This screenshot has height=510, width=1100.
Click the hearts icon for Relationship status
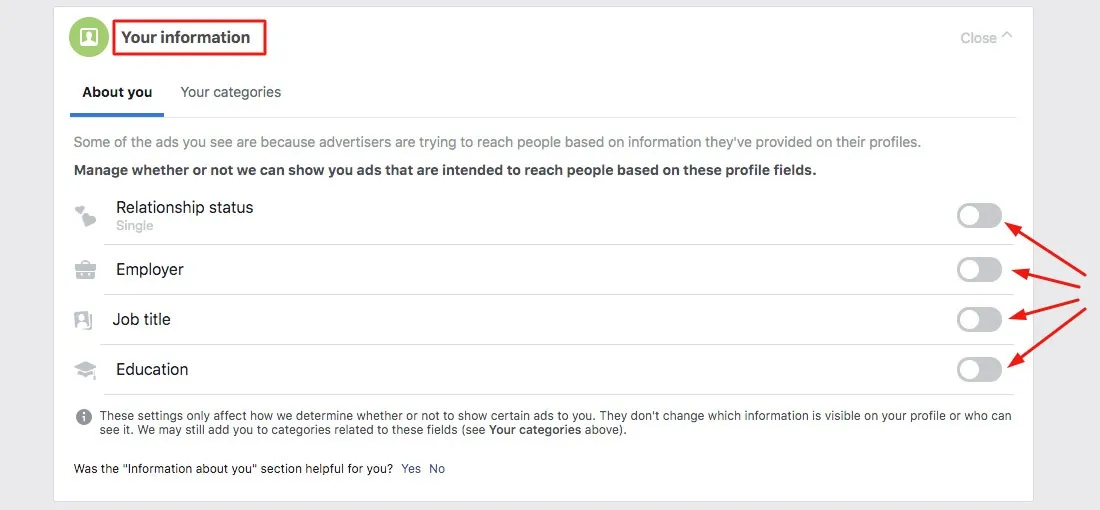click(x=86, y=216)
